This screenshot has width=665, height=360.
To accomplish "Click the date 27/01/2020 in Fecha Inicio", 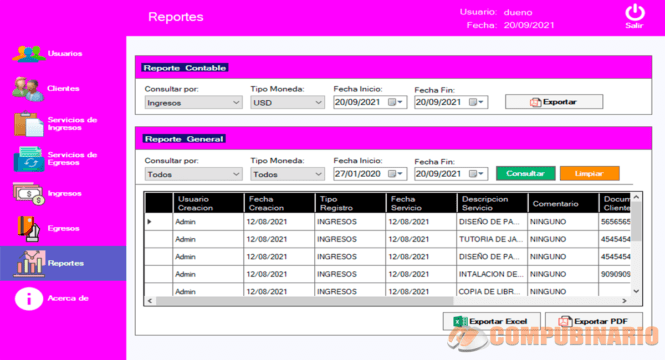I will click(357, 174).
